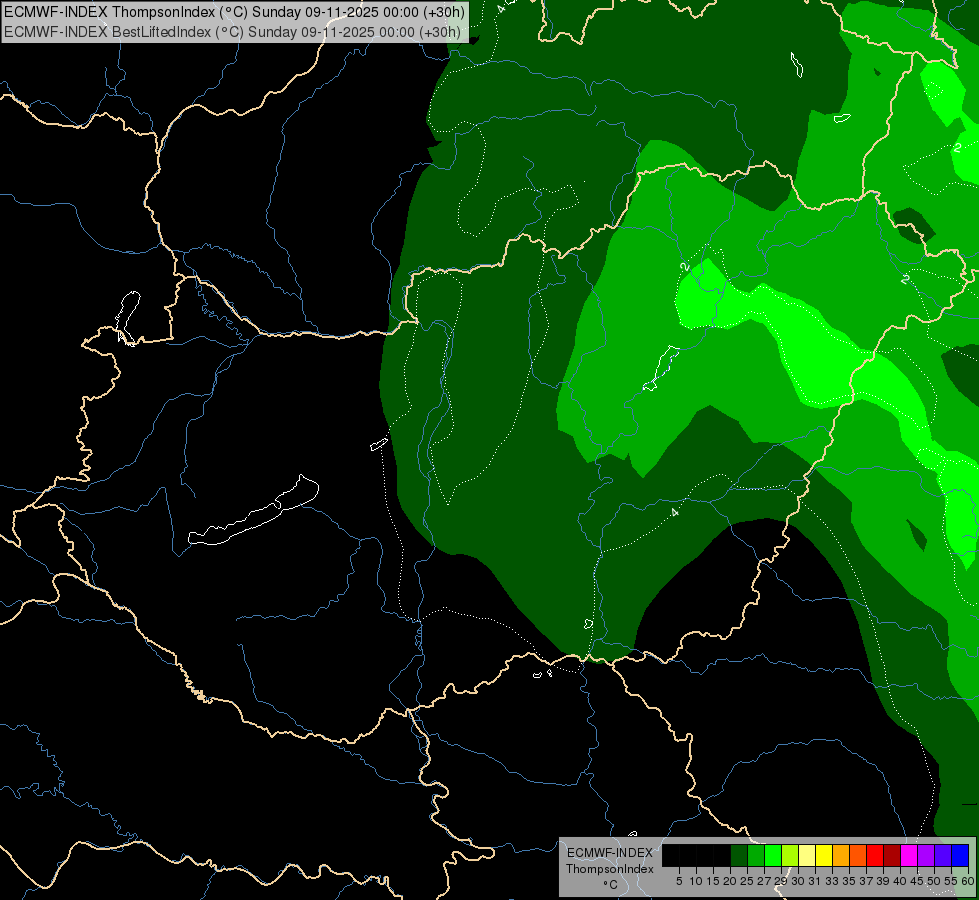Pick the blue 55–60 legend swatch
The image size is (979, 900).
(x=960, y=855)
